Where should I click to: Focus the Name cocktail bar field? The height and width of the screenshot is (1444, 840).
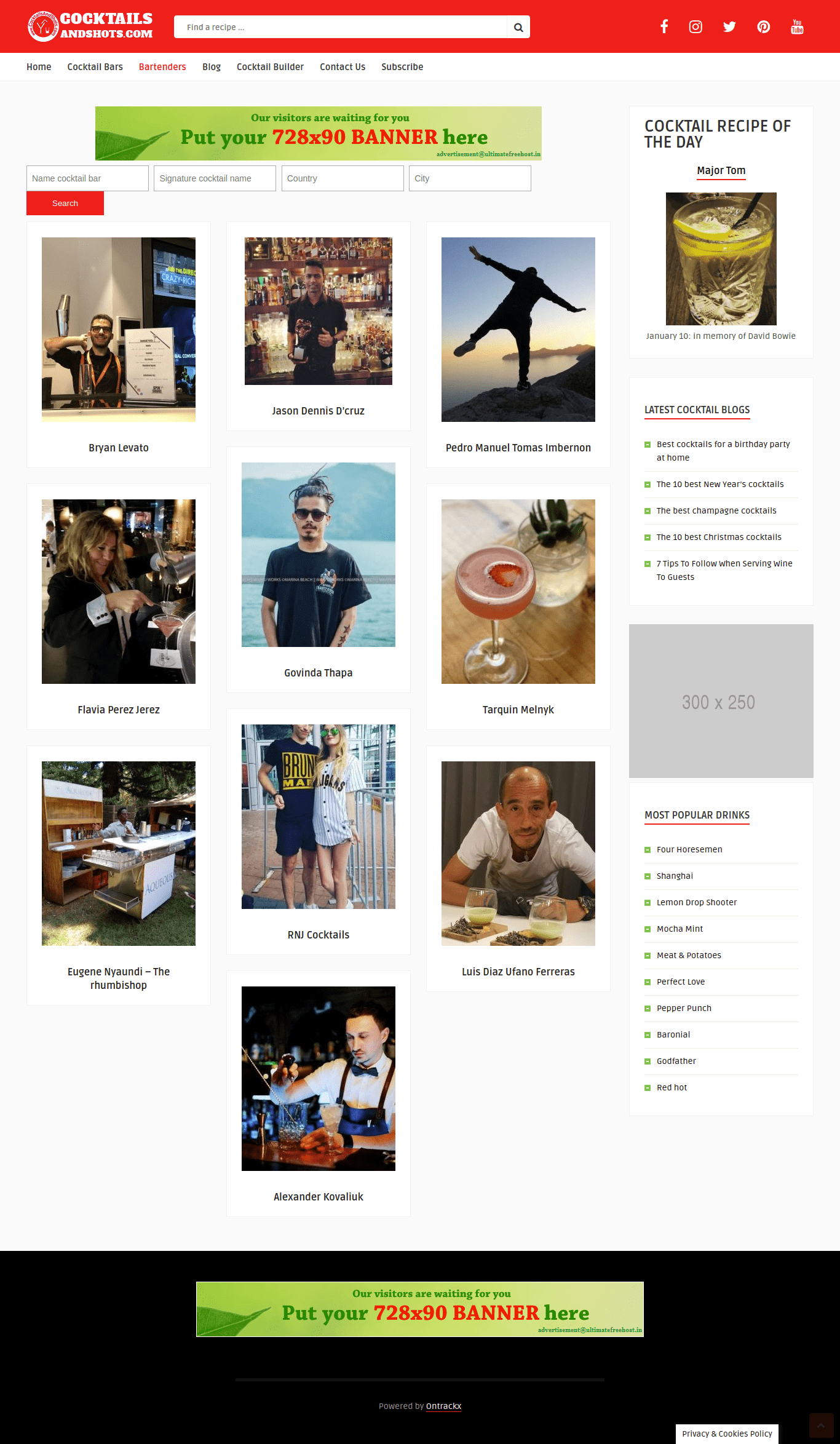(x=87, y=178)
